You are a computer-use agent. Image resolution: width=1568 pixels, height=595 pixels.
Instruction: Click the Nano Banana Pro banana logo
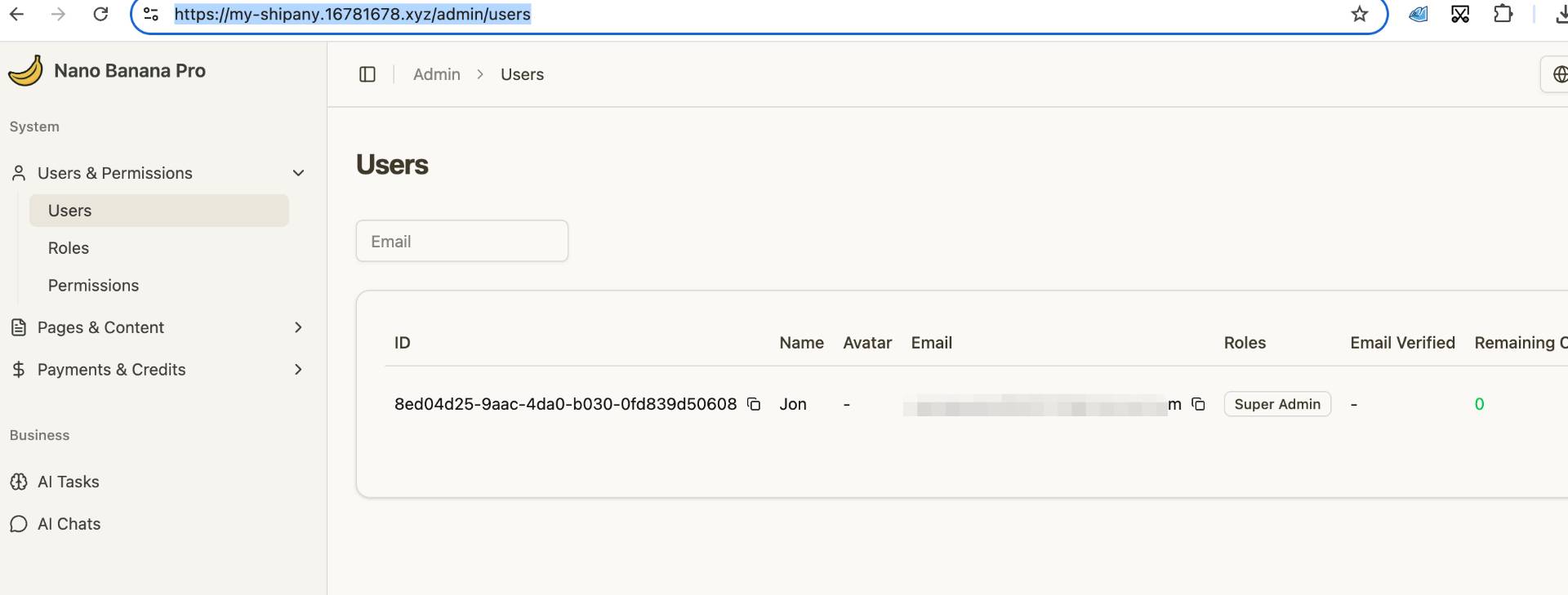point(25,71)
